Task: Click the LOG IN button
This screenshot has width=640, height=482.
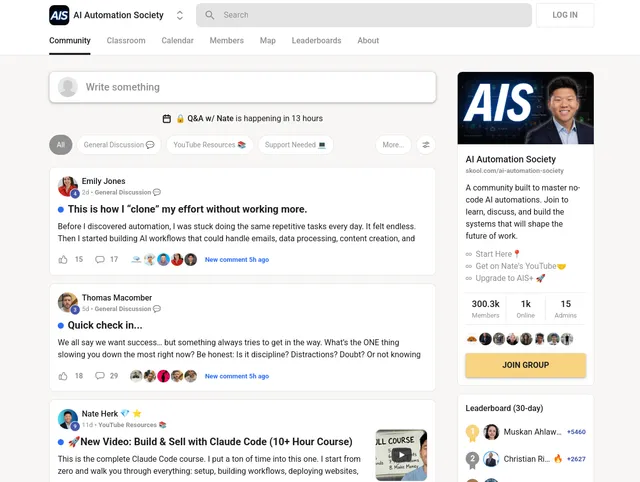Action: click(x=565, y=15)
